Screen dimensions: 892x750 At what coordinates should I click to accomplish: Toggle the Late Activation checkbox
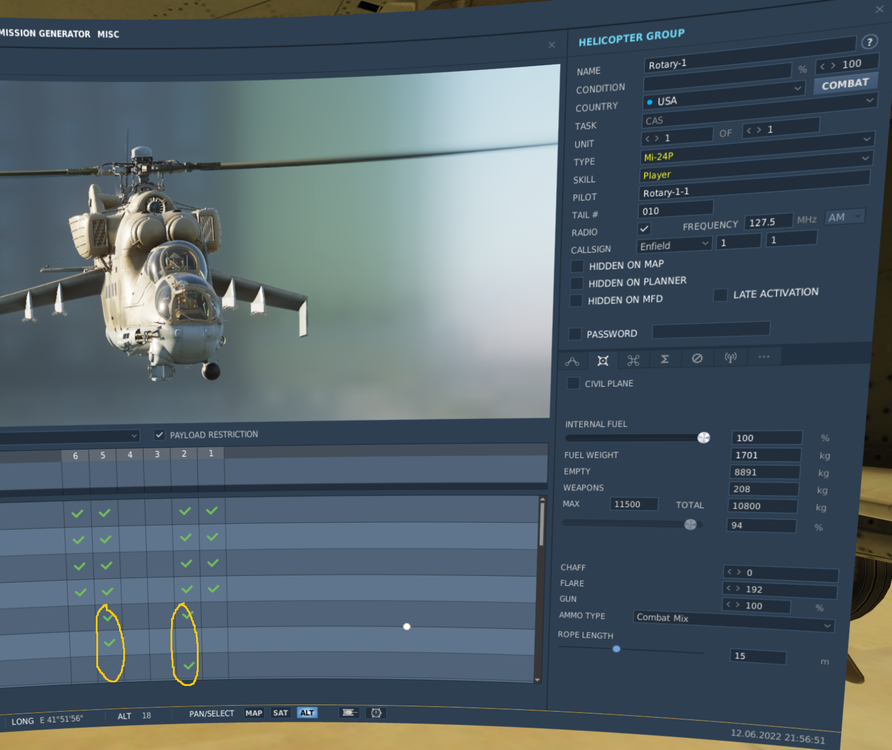tap(720, 295)
